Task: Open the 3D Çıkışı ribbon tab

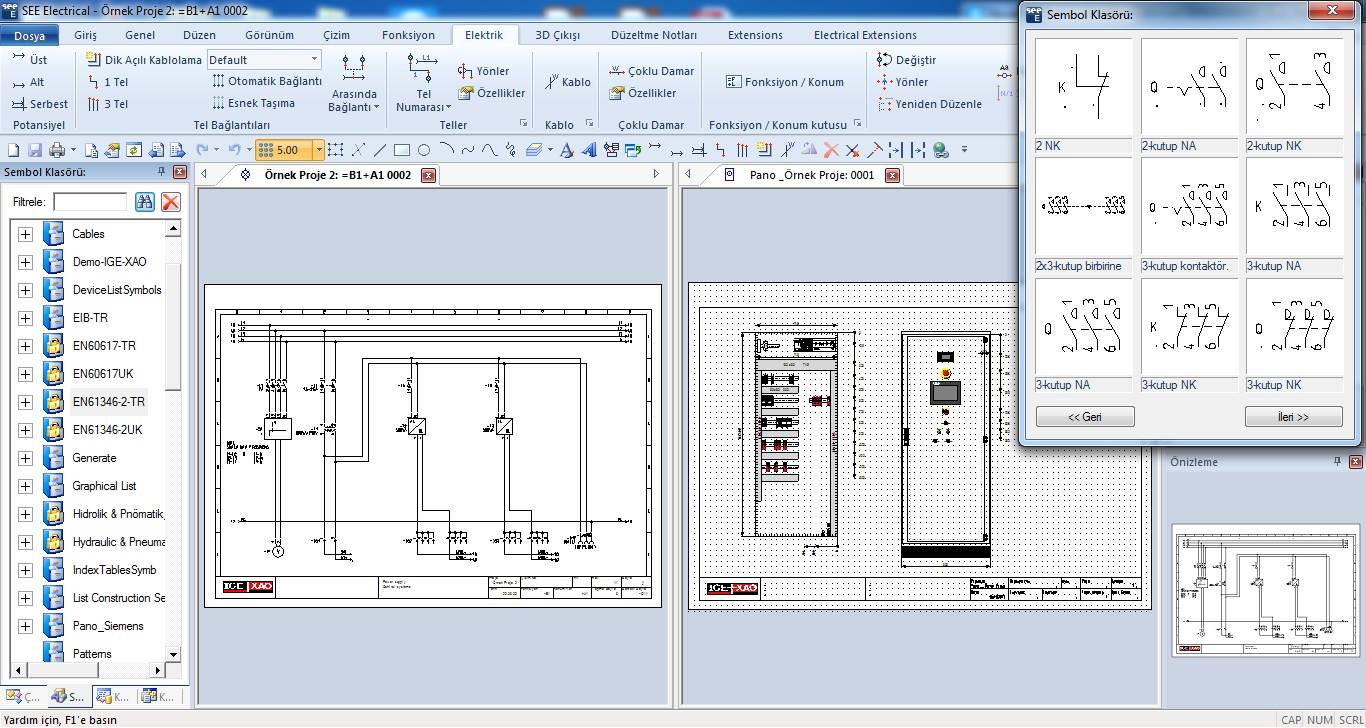Action: pos(557,35)
